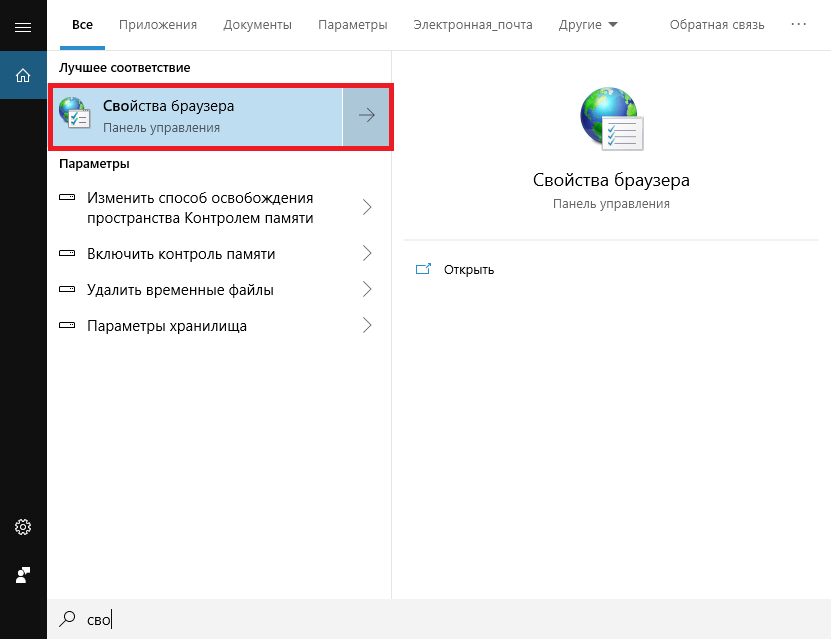Expand the Параметры хранилища chevron
831x639 pixels.
[x=367, y=326]
